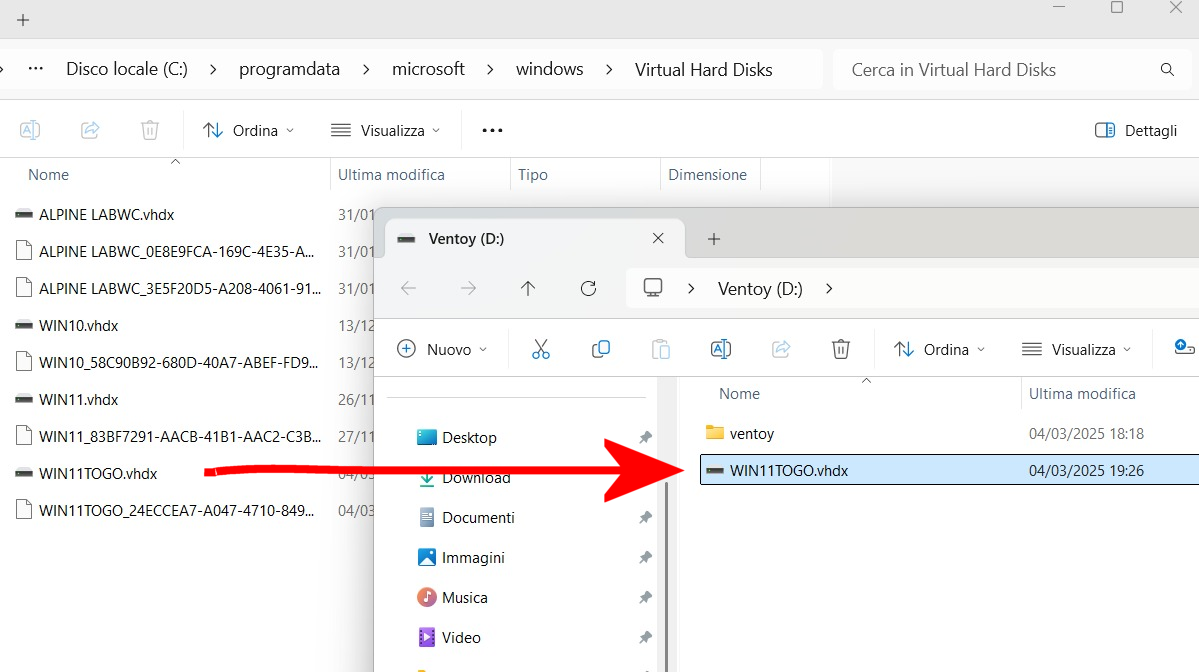
Task: Select ALPINE LABWC.vhdx in Virtual Hard Disks
Action: [106, 215]
